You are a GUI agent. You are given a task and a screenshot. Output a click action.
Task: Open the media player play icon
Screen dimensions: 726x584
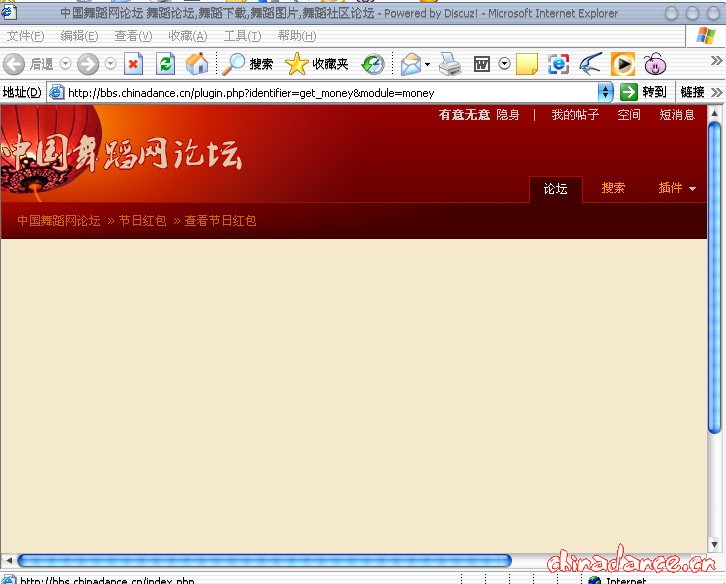(x=623, y=64)
